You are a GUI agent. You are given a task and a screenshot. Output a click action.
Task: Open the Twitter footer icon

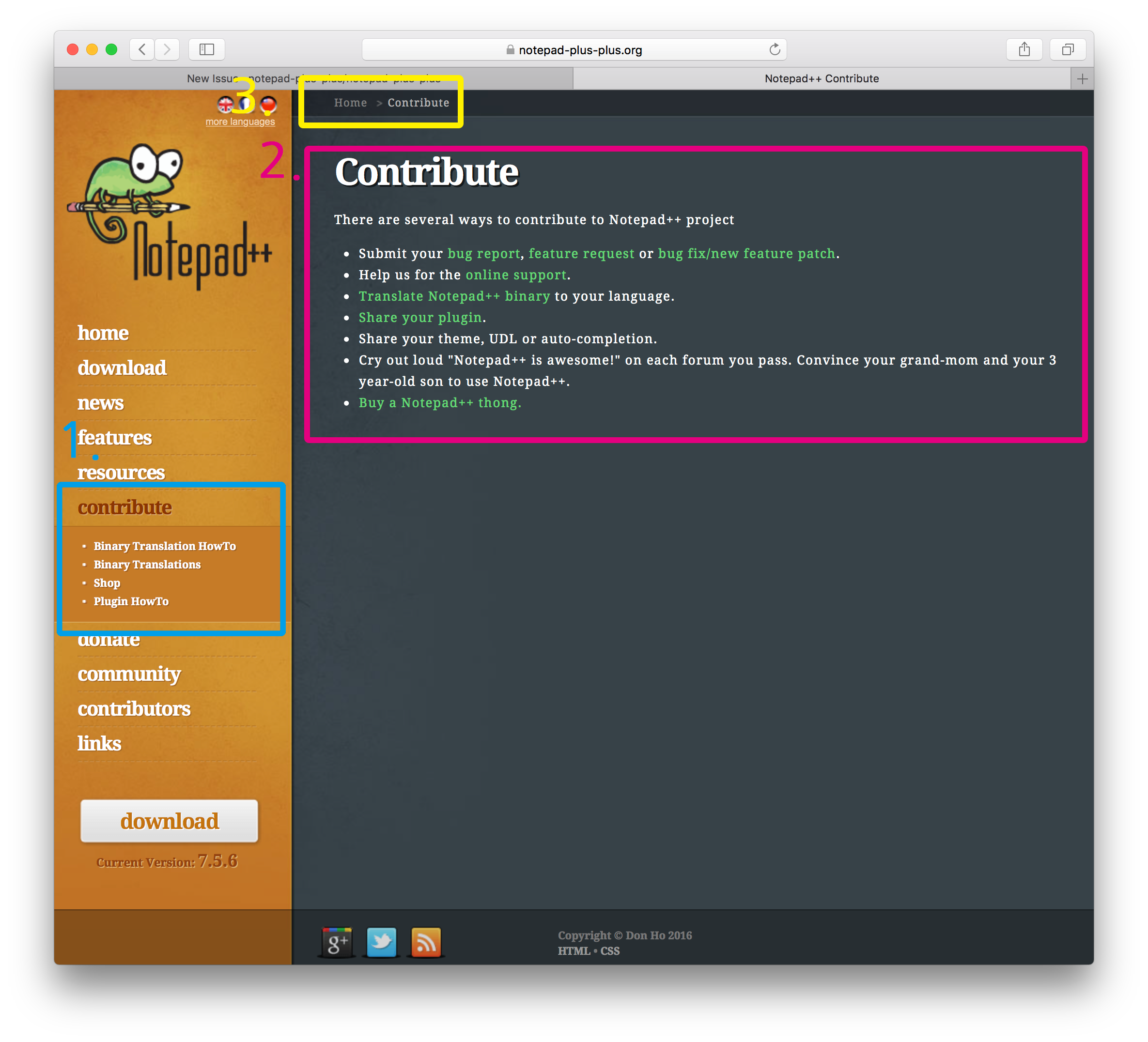point(382,942)
